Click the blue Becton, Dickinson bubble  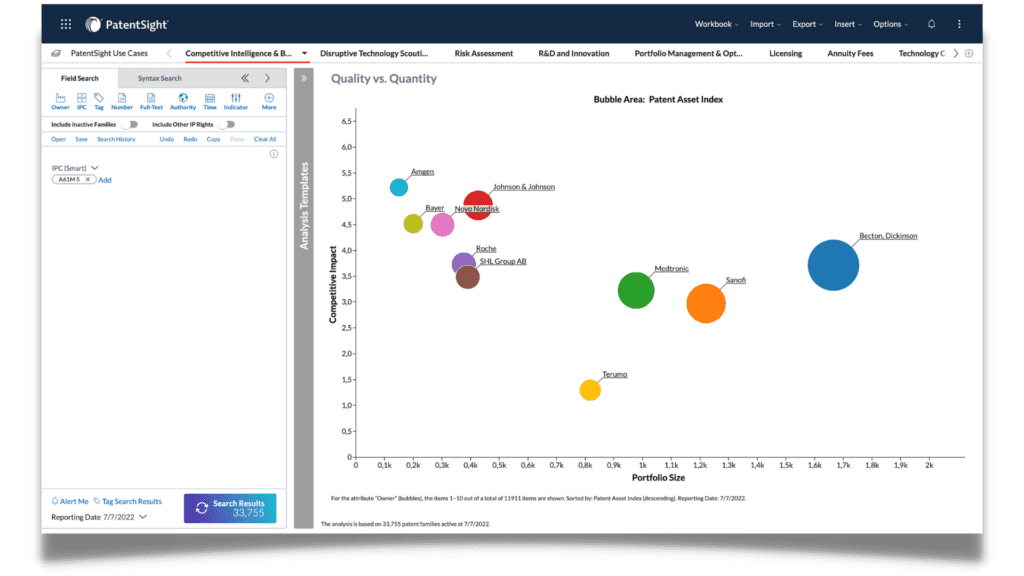point(833,265)
